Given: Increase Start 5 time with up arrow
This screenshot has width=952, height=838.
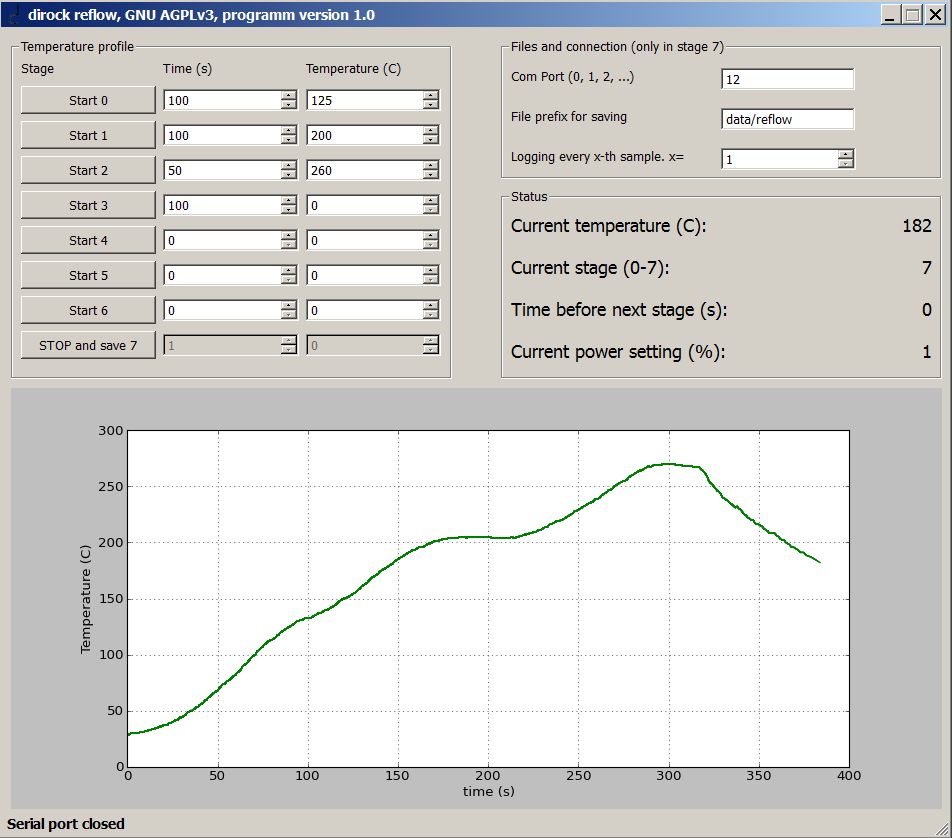Looking at the screenshot, I should pyautogui.click(x=289, y=271).
